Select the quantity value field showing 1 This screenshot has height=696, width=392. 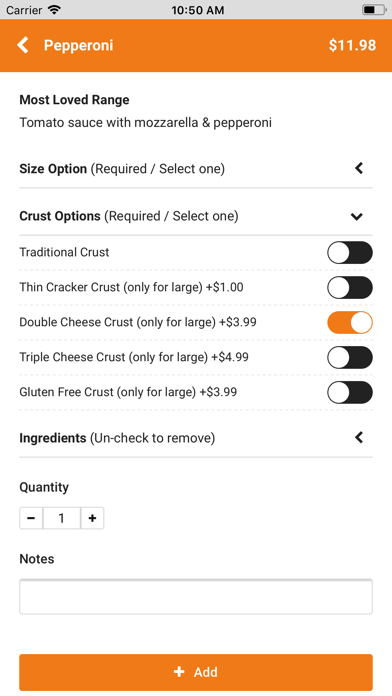point(62,518)
